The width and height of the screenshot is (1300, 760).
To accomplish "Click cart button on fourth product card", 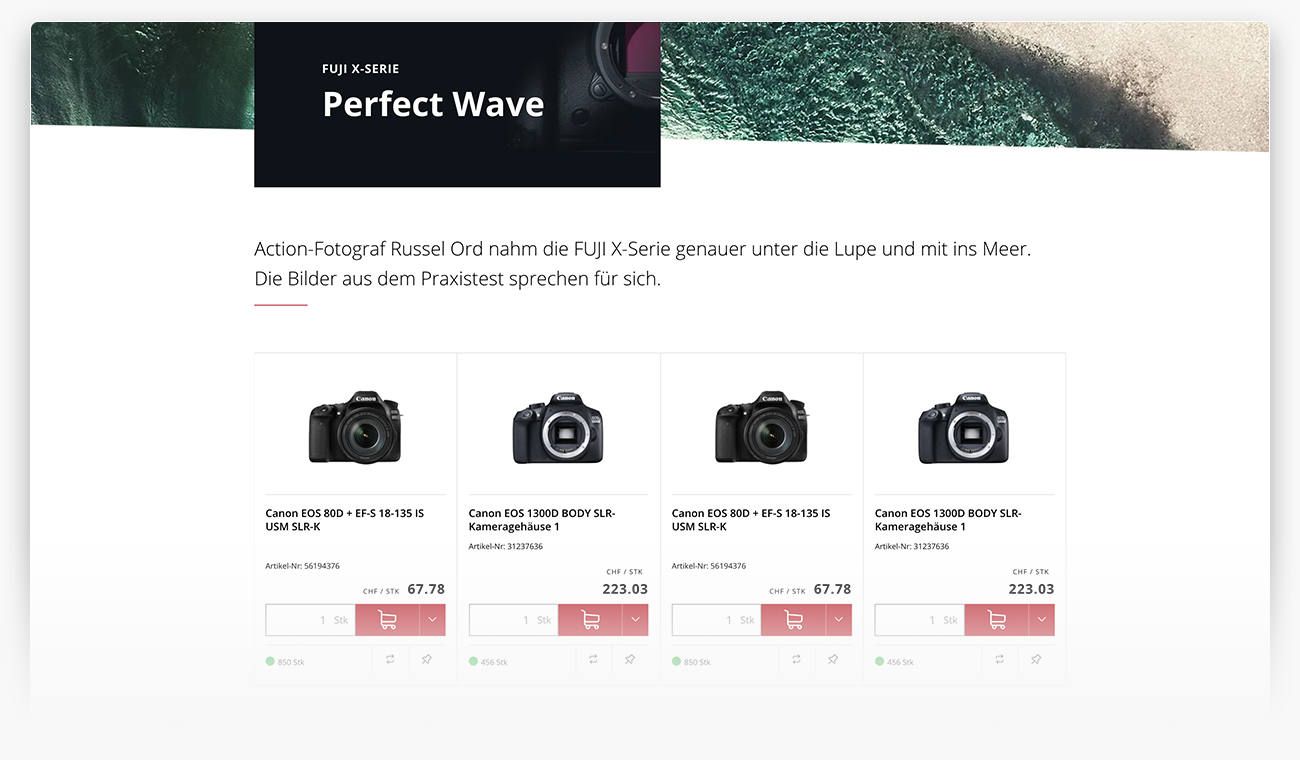I will (996, 620).
